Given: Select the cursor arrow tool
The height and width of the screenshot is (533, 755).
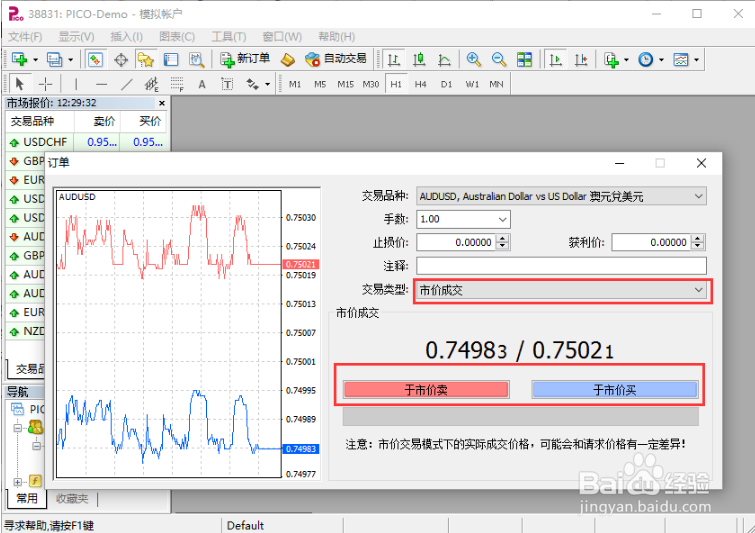Looking at the screenshot, I should 20,84.
